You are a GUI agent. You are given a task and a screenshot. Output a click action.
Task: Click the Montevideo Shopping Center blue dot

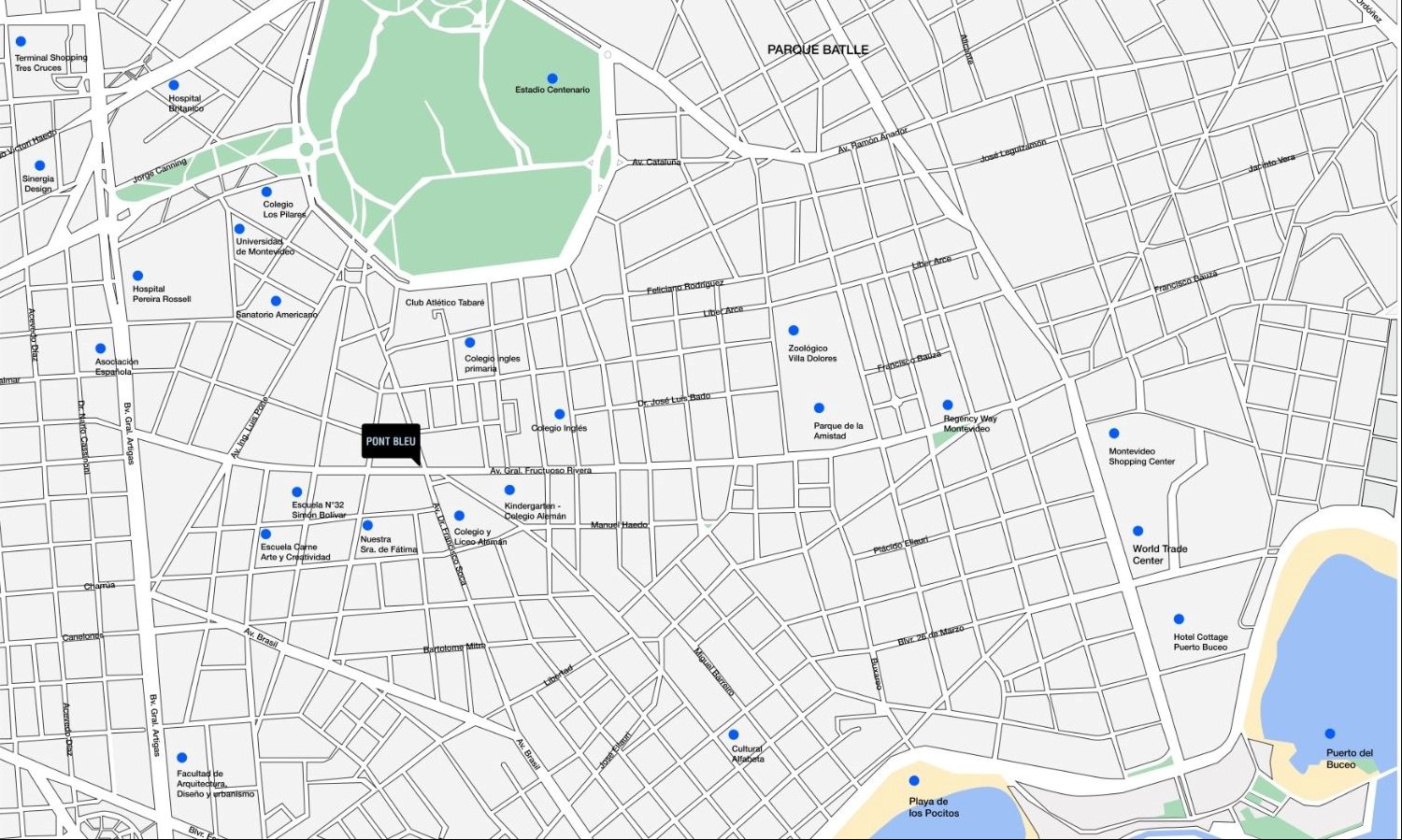pos(1114,434)
